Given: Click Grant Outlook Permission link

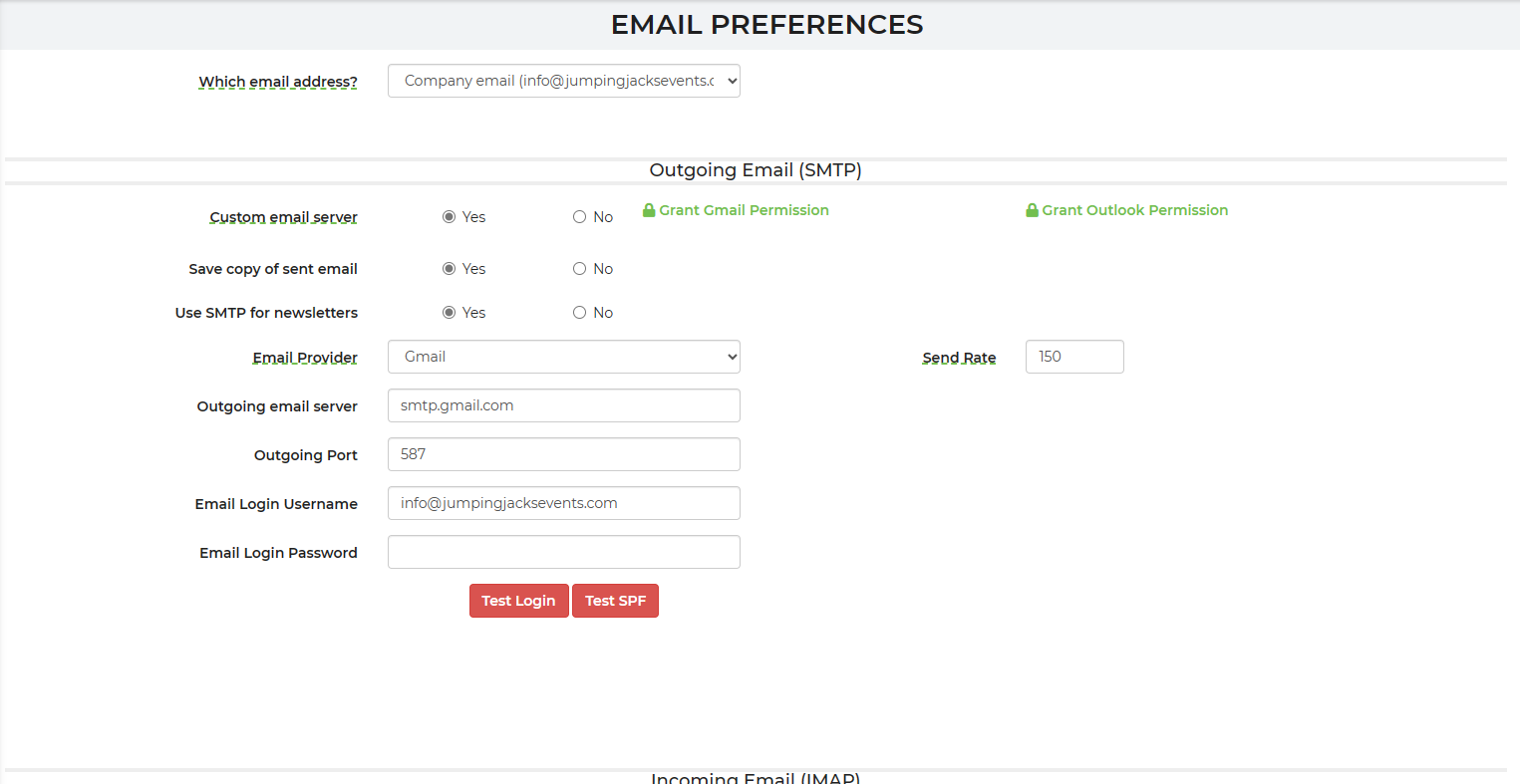Looking at the screenshot, I should coord(1134,210).
